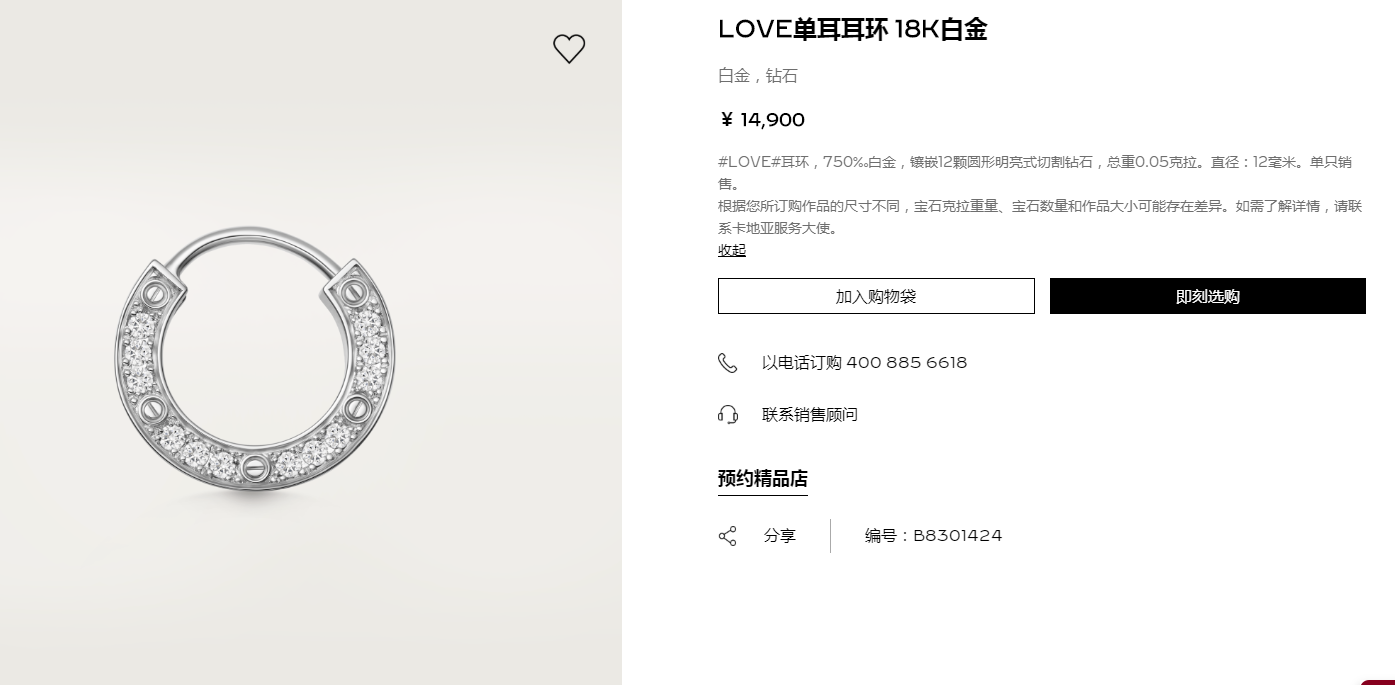Click the 分享 label
This screenshot has height=685, width=1395.
click(780, 536)
